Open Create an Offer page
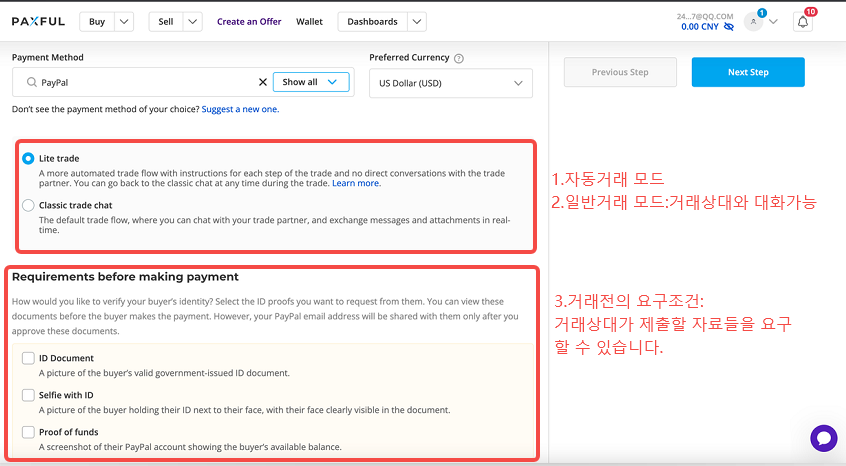 249,22
